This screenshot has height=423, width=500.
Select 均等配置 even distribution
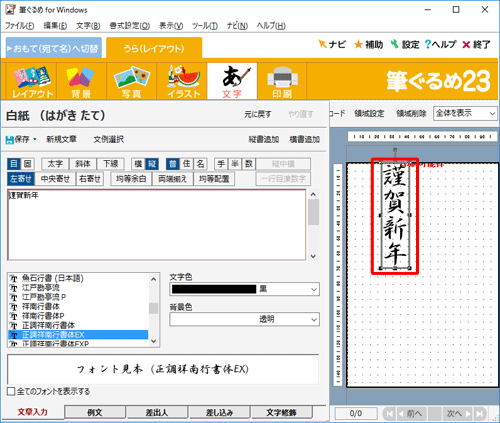coord(214,179)
